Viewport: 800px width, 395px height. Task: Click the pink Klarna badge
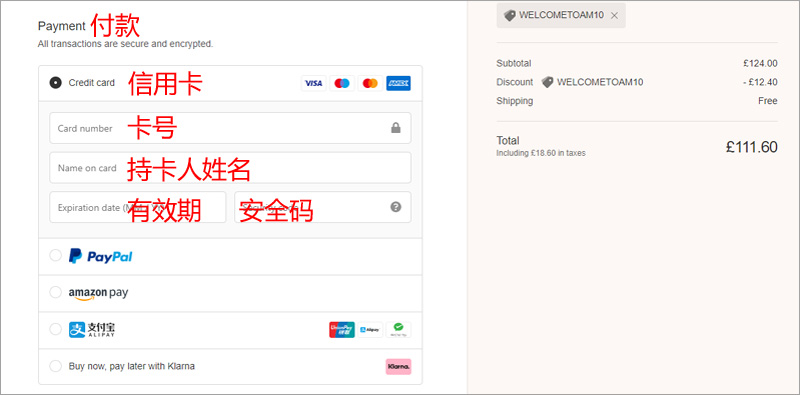coord(398,366)
